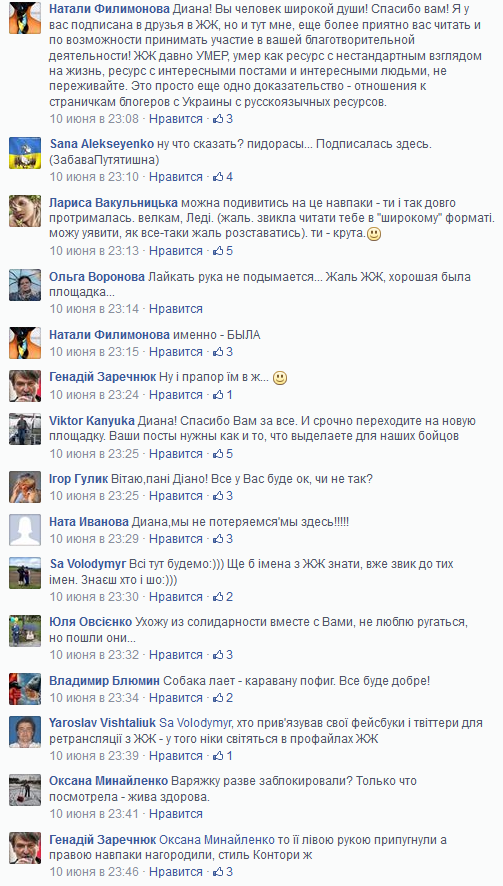Open like count on Viktor Kanyuka's comment

click(x=223, y=454)
